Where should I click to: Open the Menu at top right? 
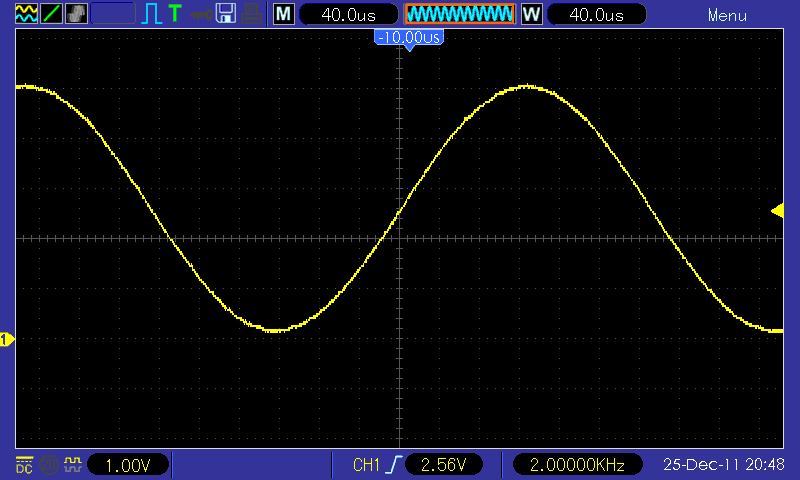tap(727, 15)
